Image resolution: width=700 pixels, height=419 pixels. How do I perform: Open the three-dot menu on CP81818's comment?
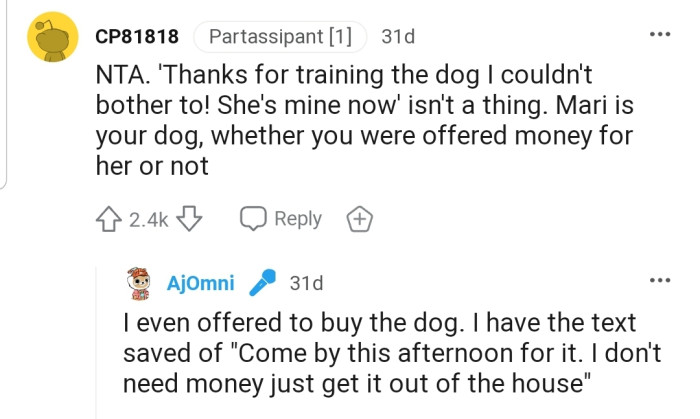click(x=659, y=34)
